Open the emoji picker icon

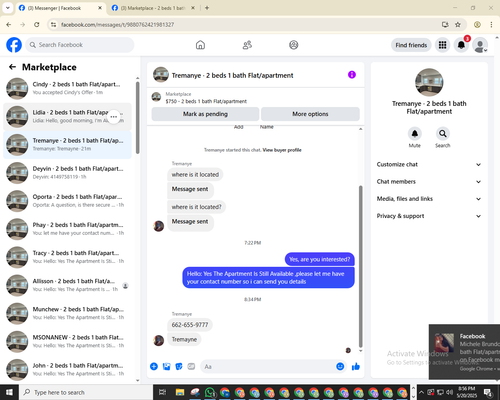pos(340,367)
